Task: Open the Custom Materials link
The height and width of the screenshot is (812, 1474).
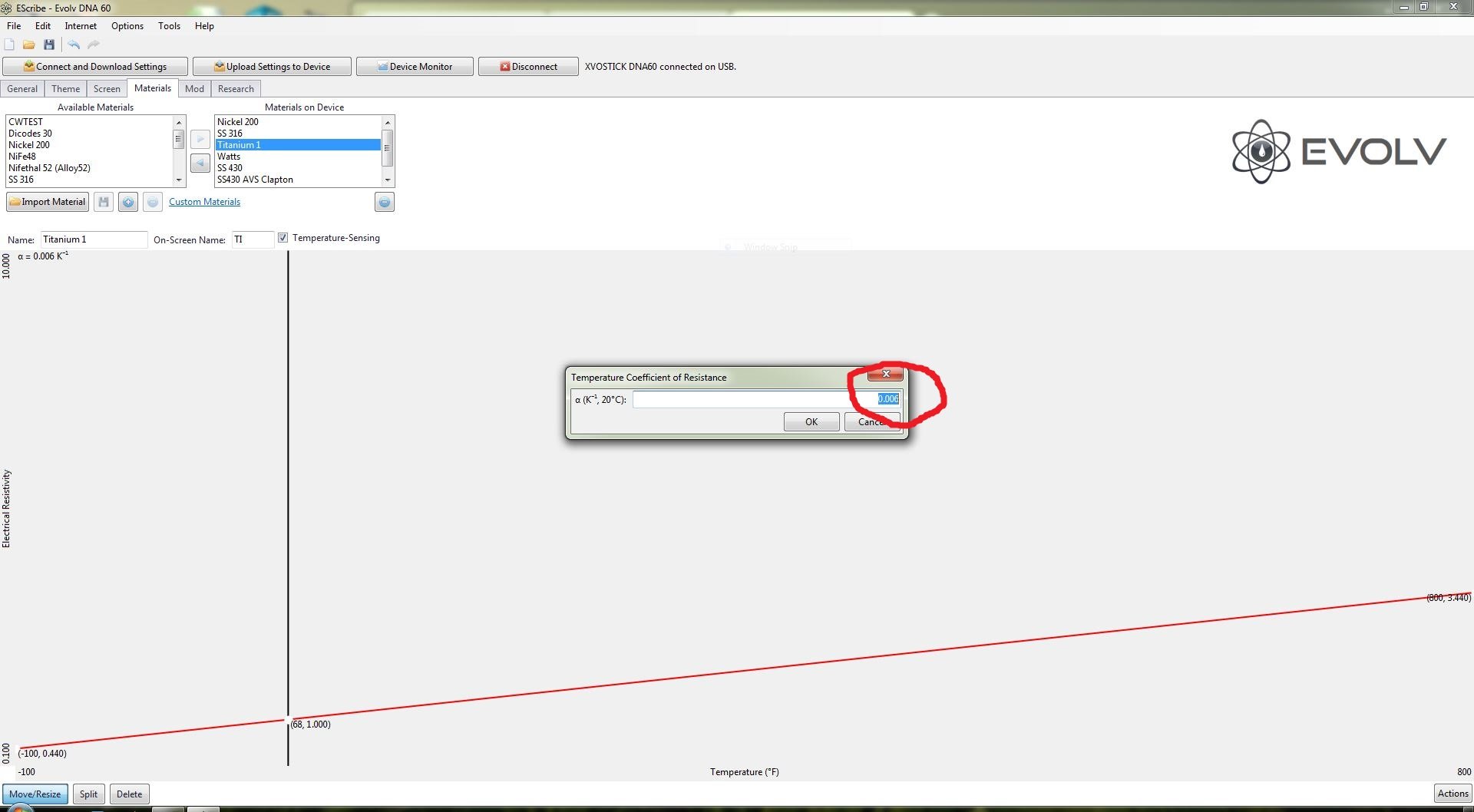Action: tap(204, 202)
